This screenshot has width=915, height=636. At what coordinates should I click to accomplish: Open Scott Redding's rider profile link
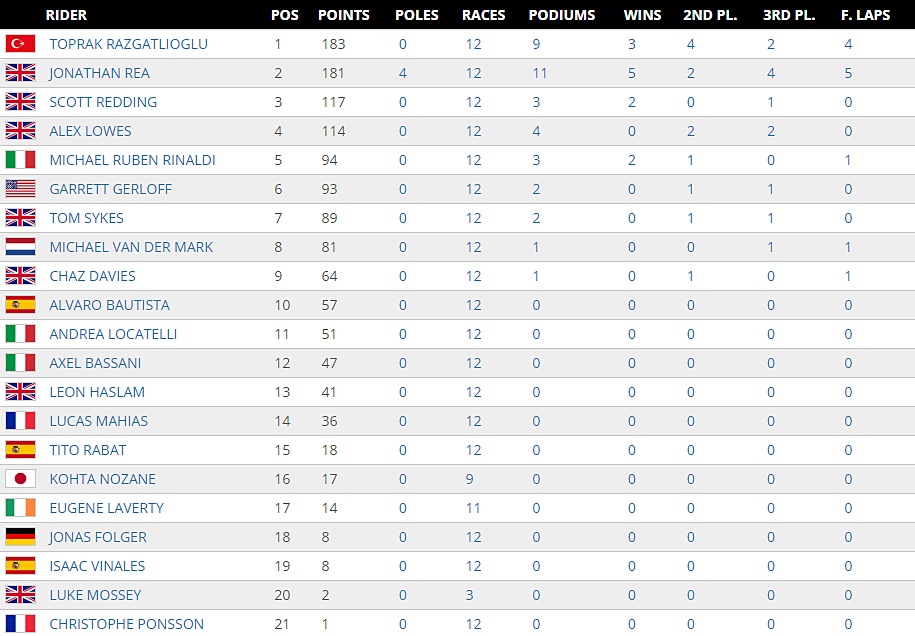103,102
